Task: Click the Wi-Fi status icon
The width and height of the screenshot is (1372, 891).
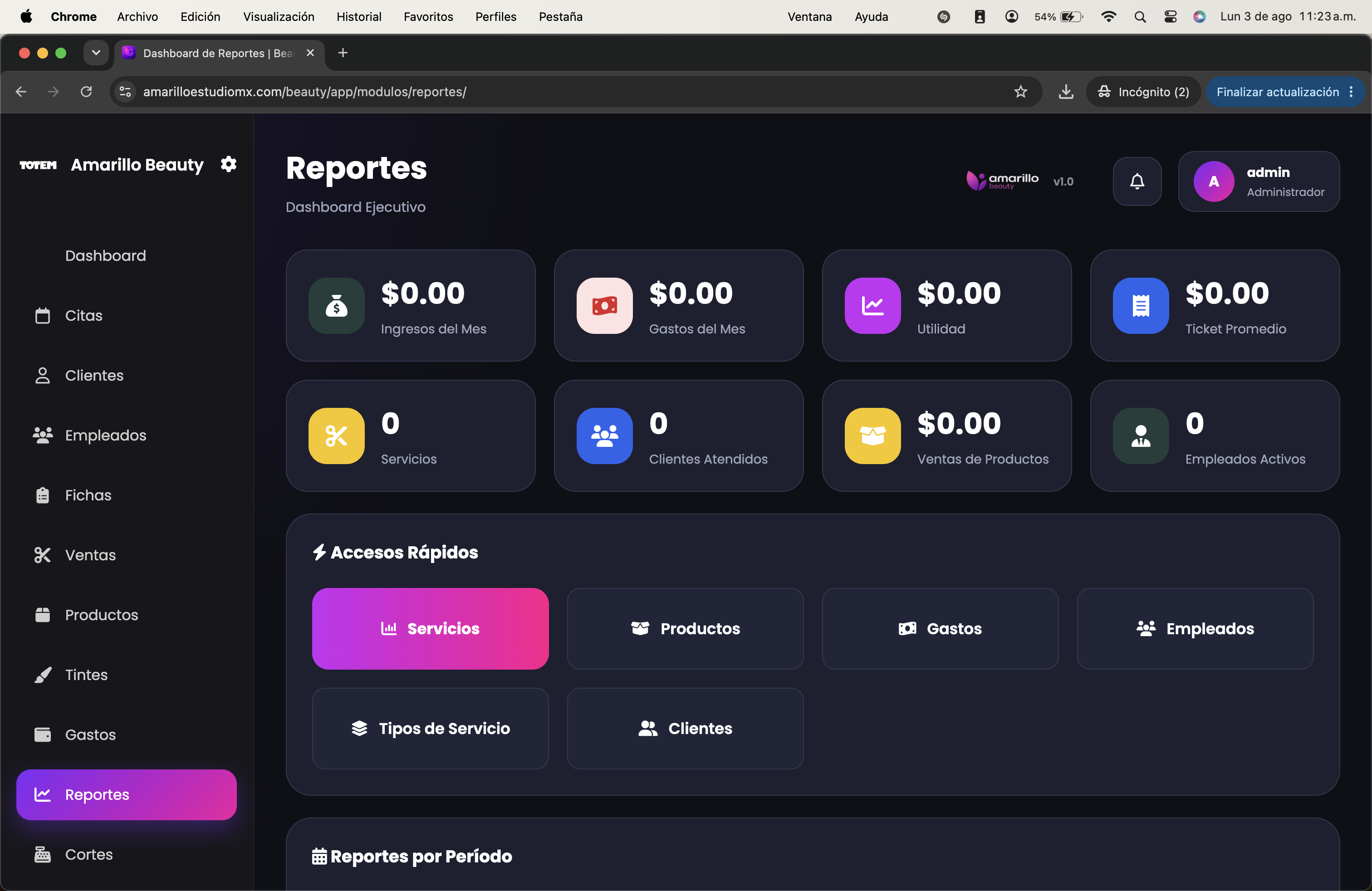Action: (x=1108, y=17)
